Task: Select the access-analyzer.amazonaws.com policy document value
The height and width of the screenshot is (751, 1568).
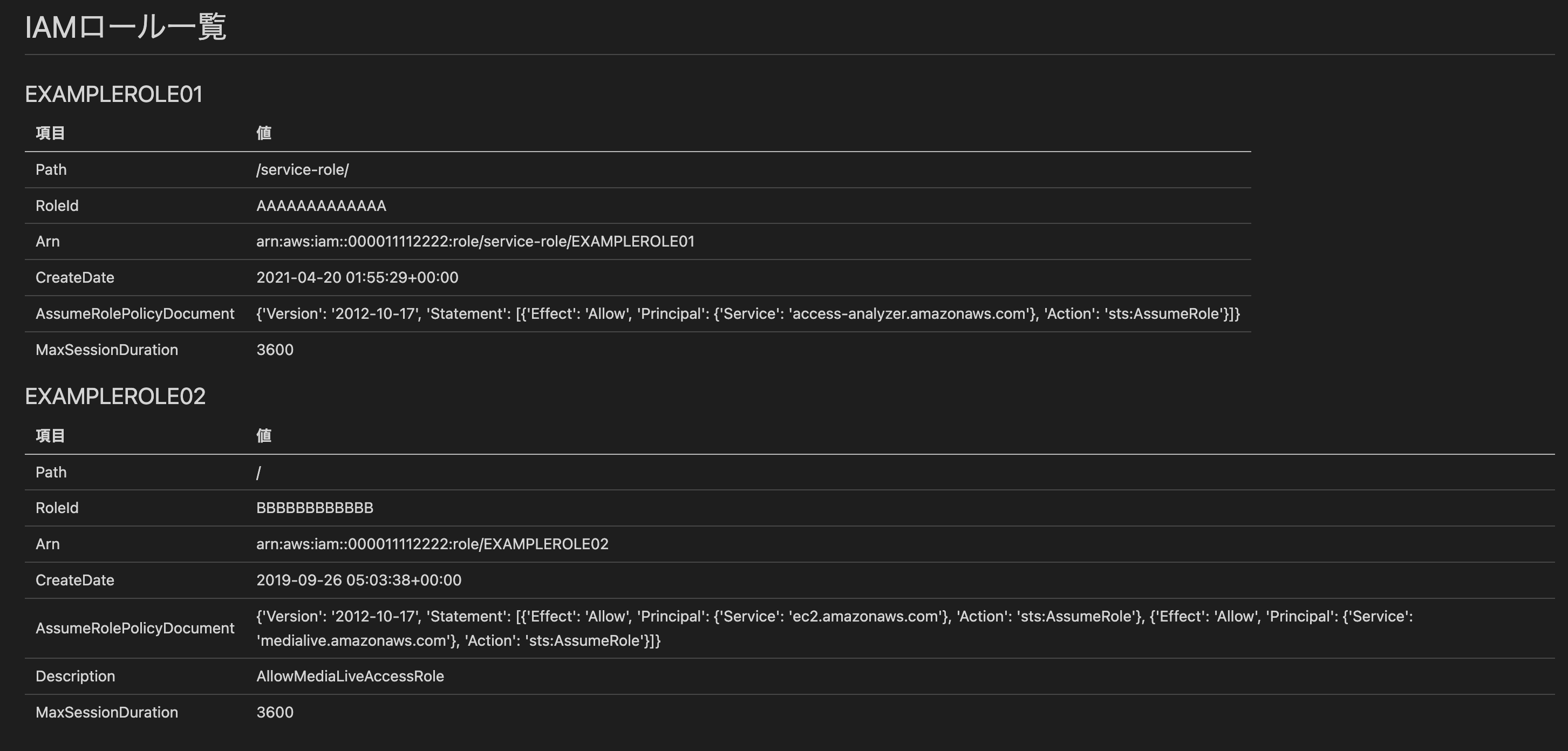Action: [748, 313]
